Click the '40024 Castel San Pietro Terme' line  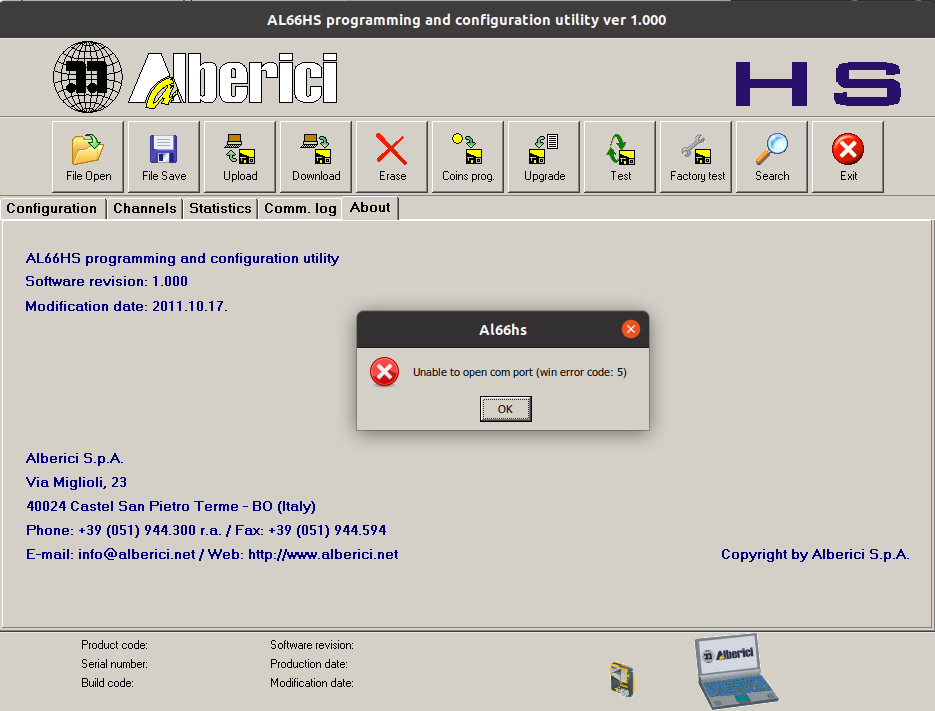(171, 506)
